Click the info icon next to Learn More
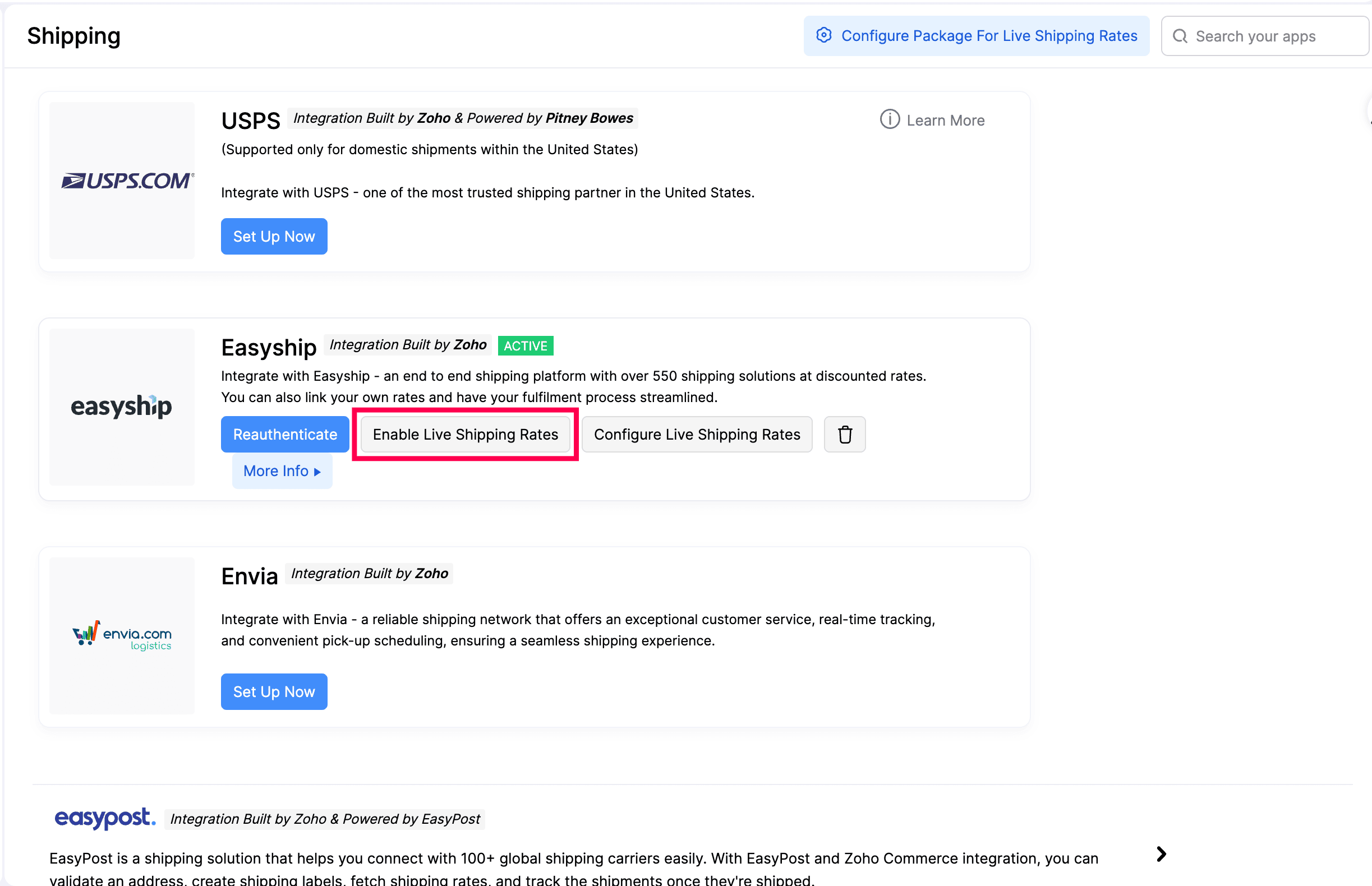Viewport: 1372px width, 886px height. [x=889, y=119]
